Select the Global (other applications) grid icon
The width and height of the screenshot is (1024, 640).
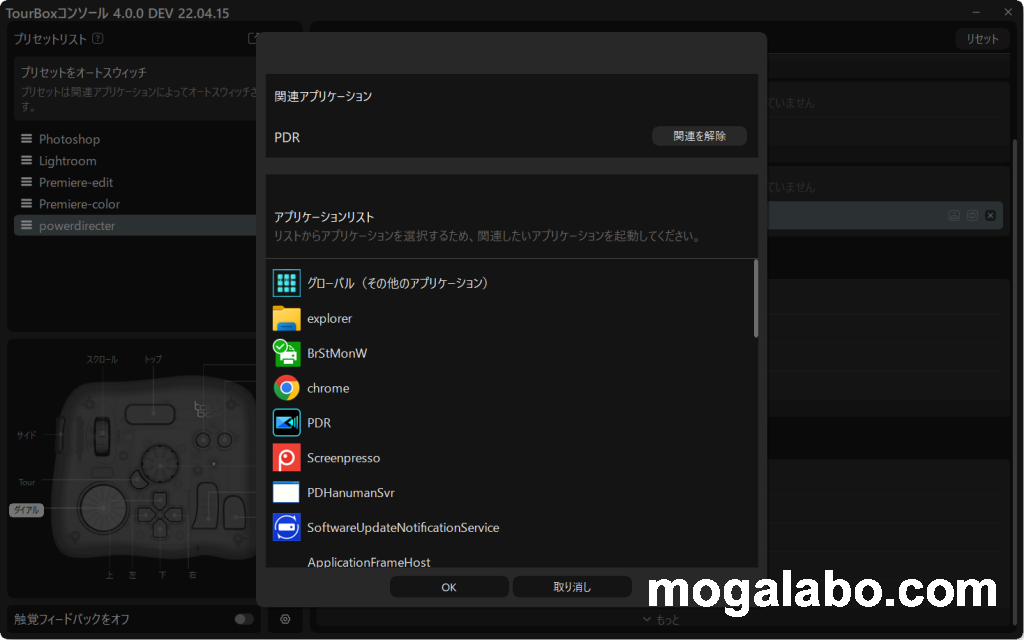pos(287,283)
